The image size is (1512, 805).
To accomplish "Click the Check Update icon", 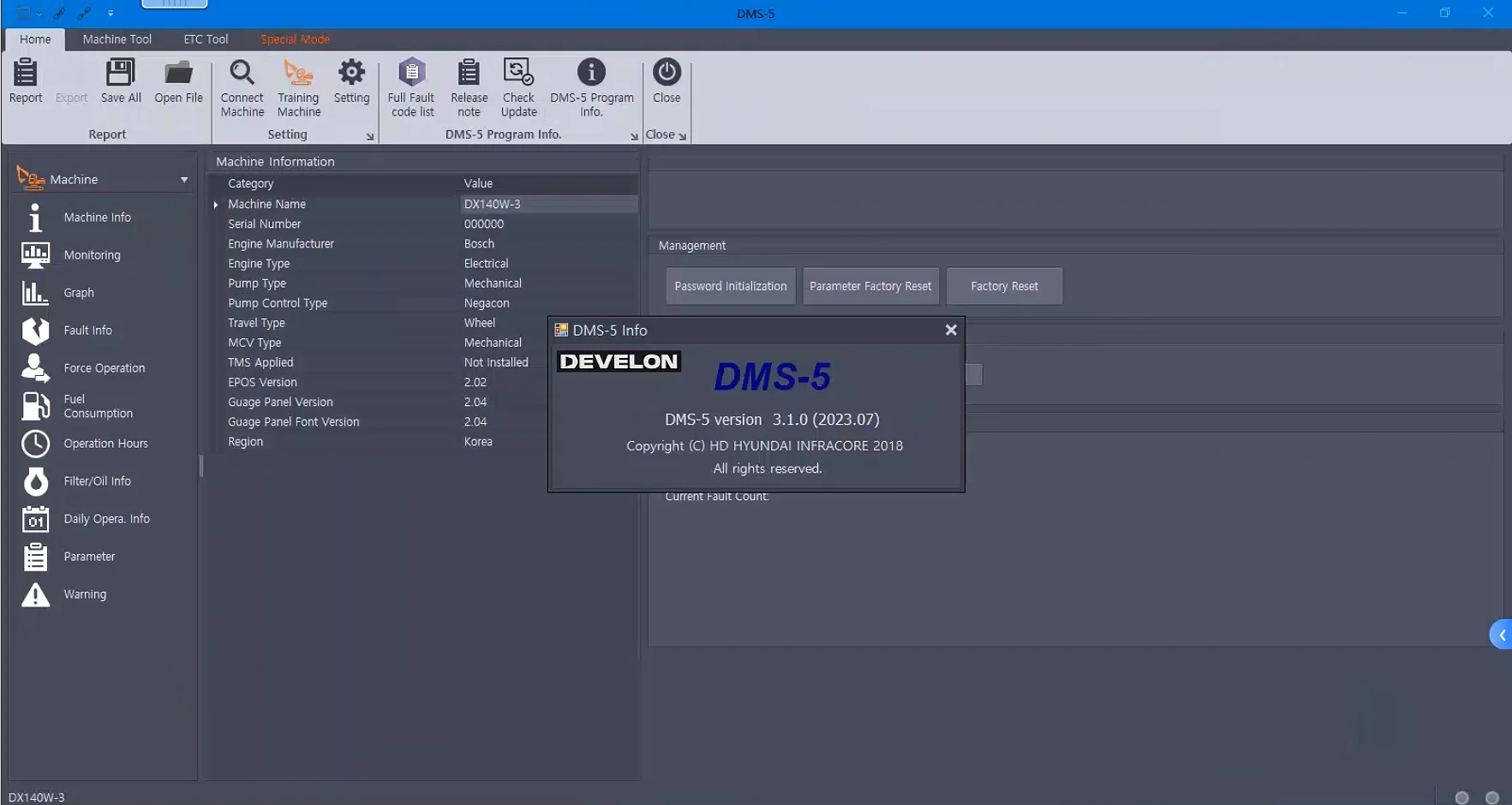I will click(518, 73).
